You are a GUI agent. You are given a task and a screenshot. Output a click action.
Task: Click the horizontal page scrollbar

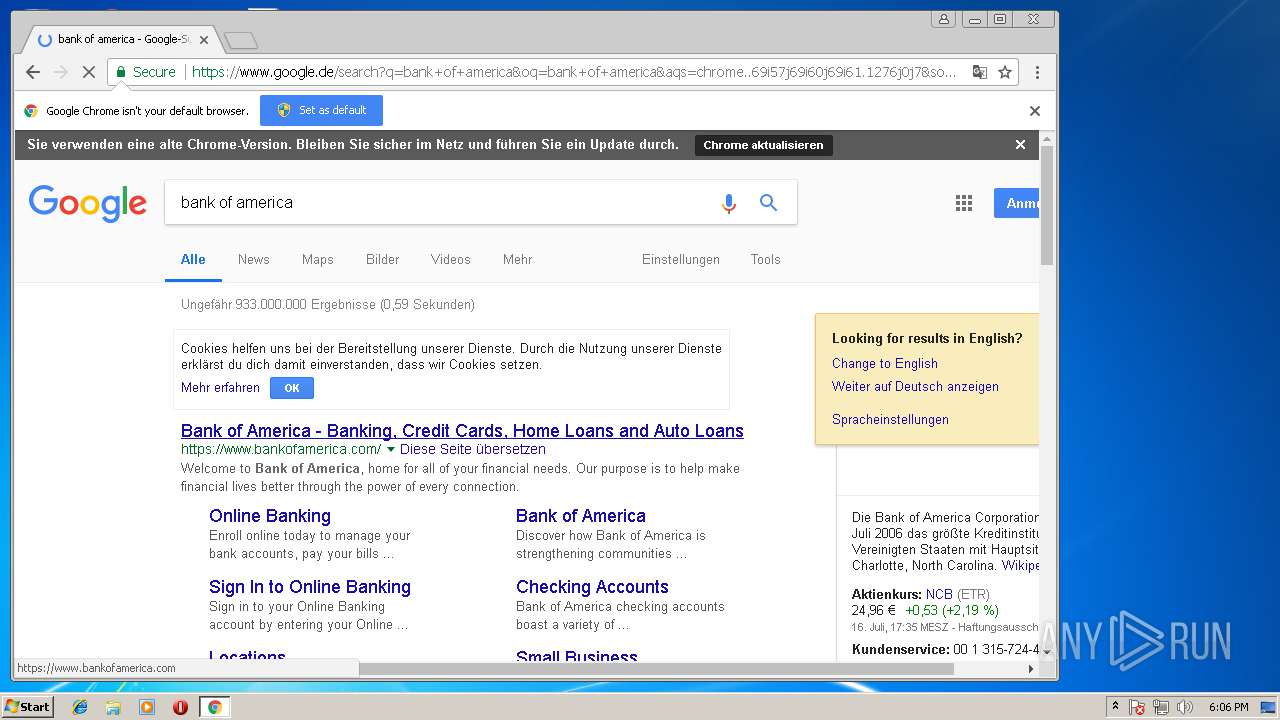[655, 668]
